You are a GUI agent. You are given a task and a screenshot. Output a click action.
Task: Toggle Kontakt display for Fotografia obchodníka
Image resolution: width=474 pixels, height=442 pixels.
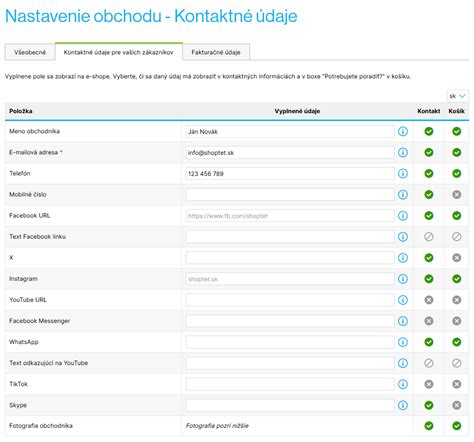click(x=429, y=426)
